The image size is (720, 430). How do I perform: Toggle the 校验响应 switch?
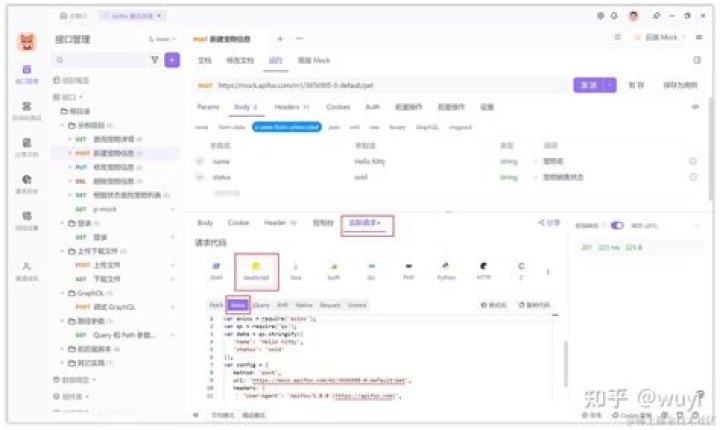tap(617, 225)
